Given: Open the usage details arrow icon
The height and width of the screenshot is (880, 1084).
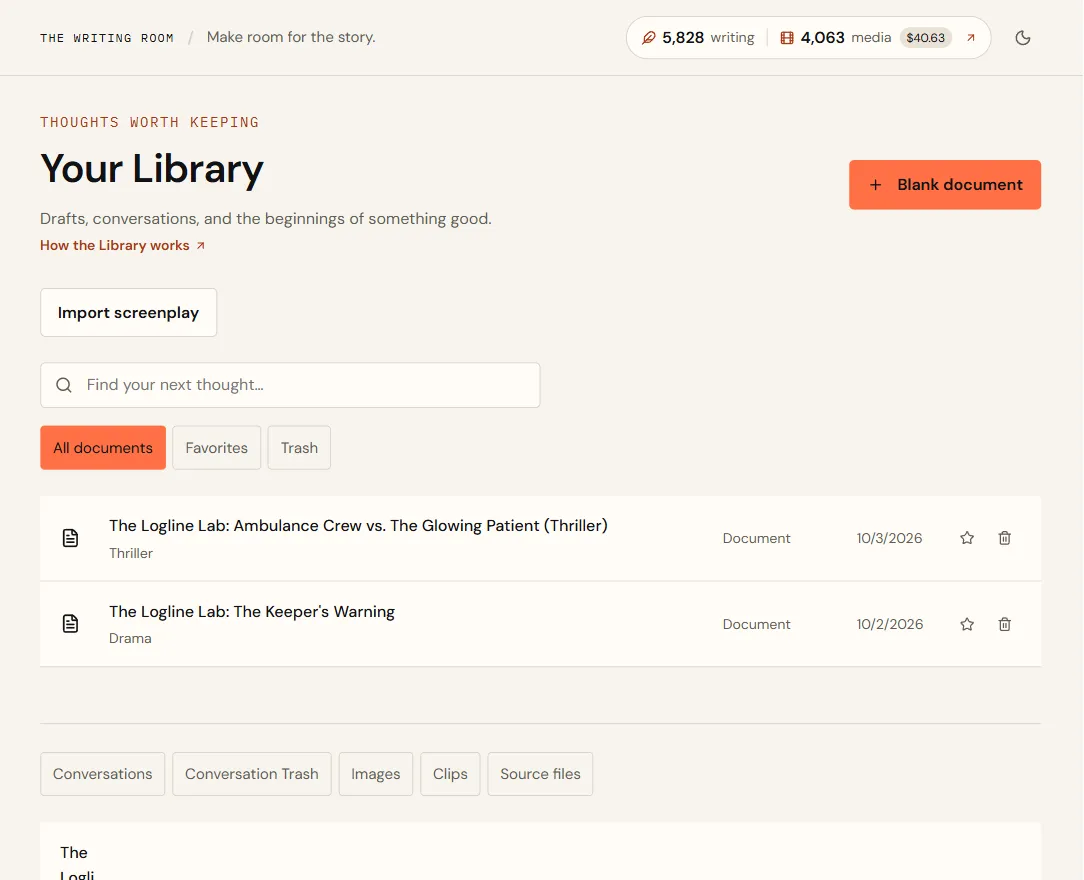Looking at the screenshot, I should coord(971,38).
